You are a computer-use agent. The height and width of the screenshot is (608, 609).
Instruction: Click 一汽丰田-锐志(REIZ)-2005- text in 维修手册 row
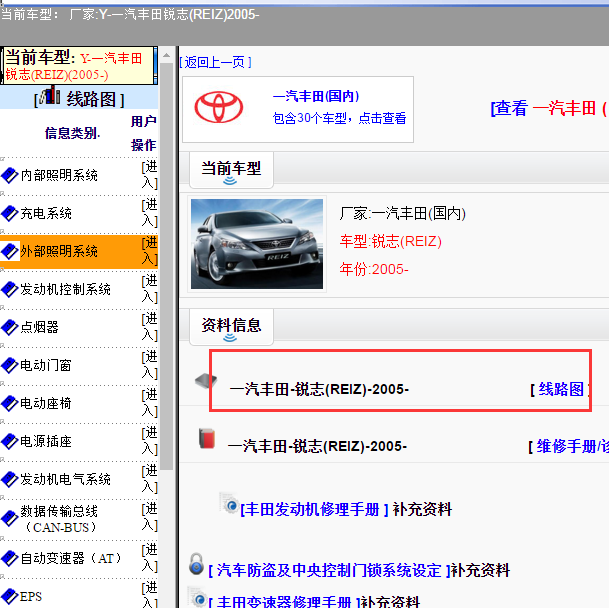click(317, 446)
